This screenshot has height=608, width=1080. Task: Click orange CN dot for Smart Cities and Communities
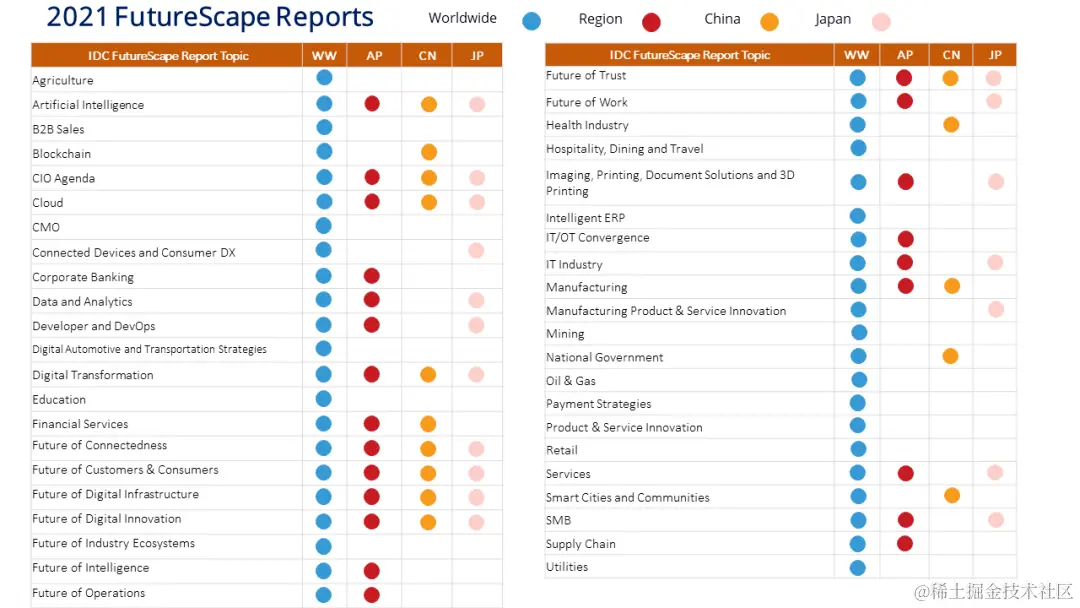[x=952, y=496]
